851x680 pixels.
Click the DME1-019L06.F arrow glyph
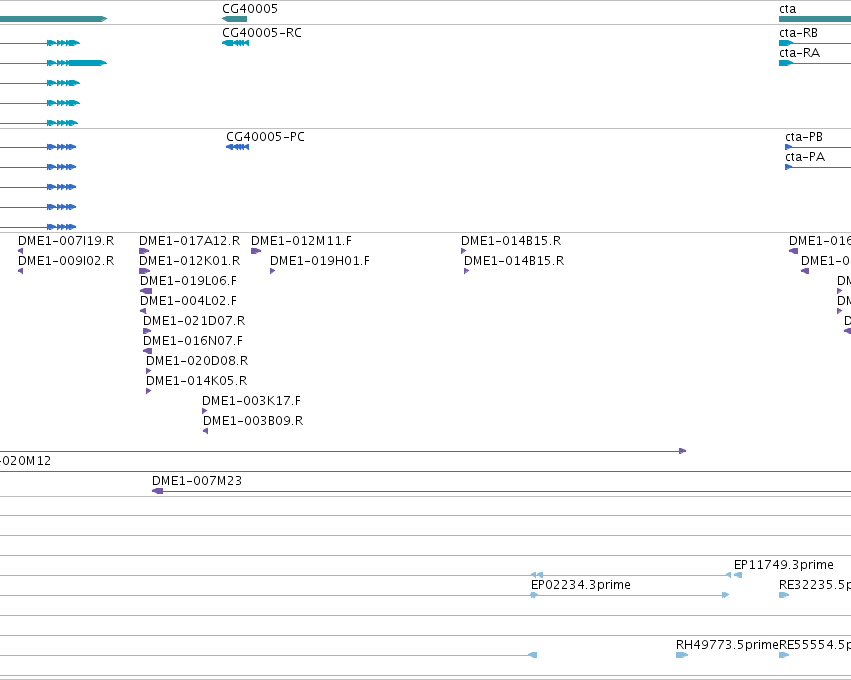[146, 291]
